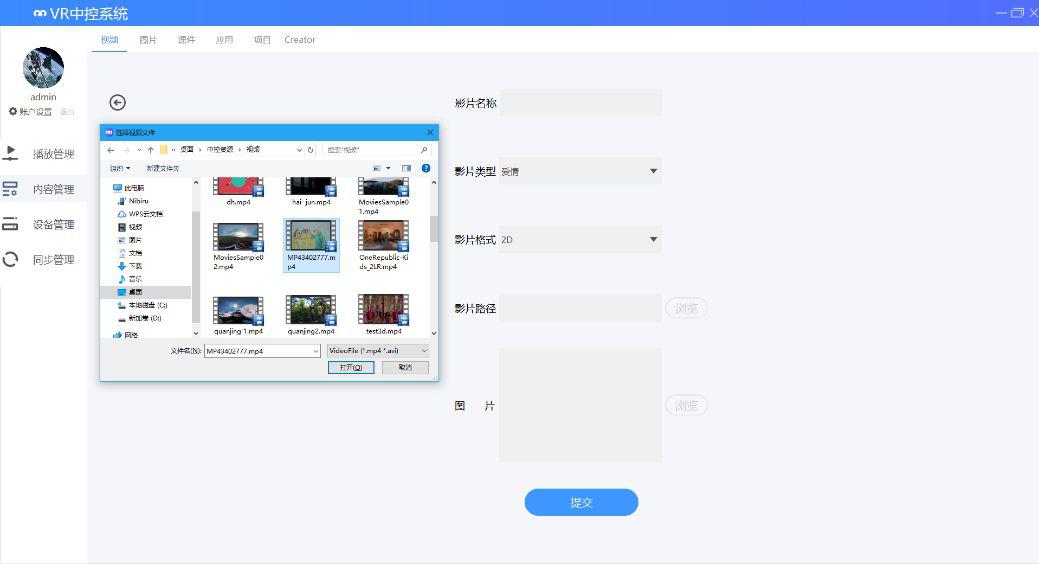The image size is (1039, 564).
Task: Click the 影片名称 text input field
Action: click(x=580, y=103)
